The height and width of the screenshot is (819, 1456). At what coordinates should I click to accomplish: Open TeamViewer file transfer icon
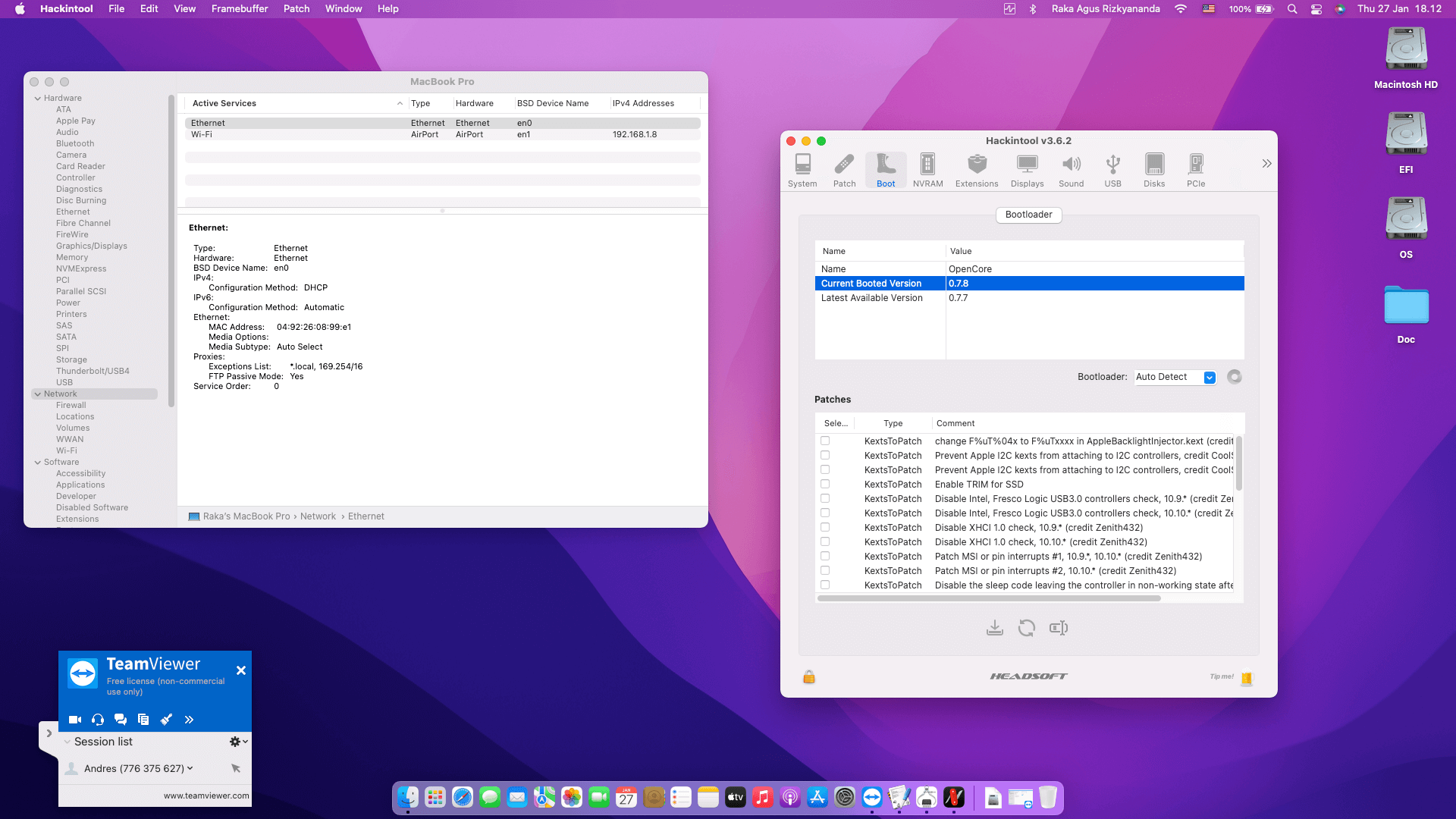pyautogui.click(x=143, y=720)
